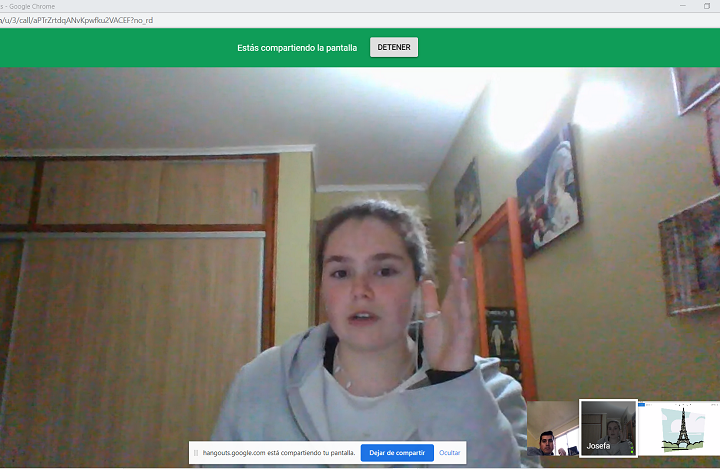Click the "hangouts.google.com está compartiendo tu pantalla." message

pos(279,453)
